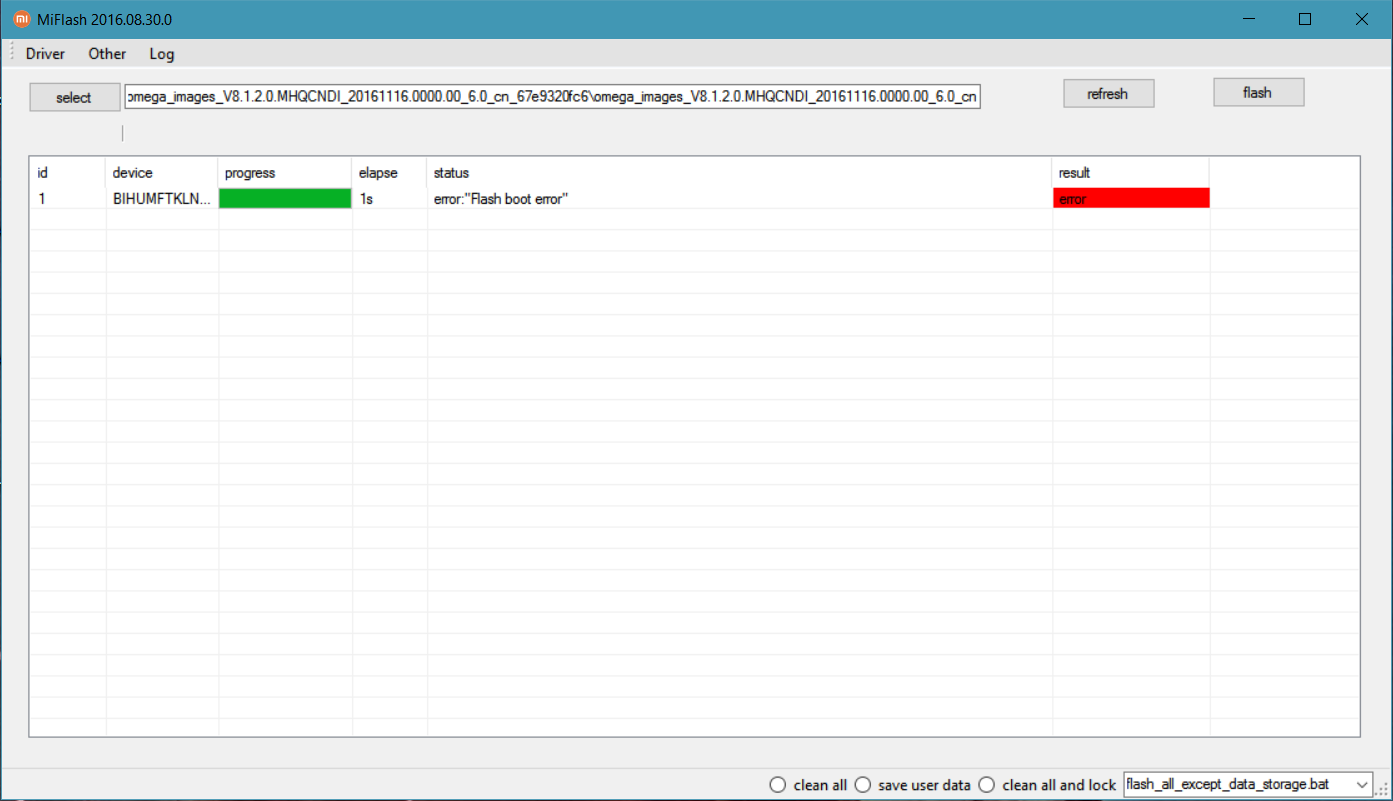Click the menu bar grip handle
Screen dimensions: 1393x801
coord(11,54)
